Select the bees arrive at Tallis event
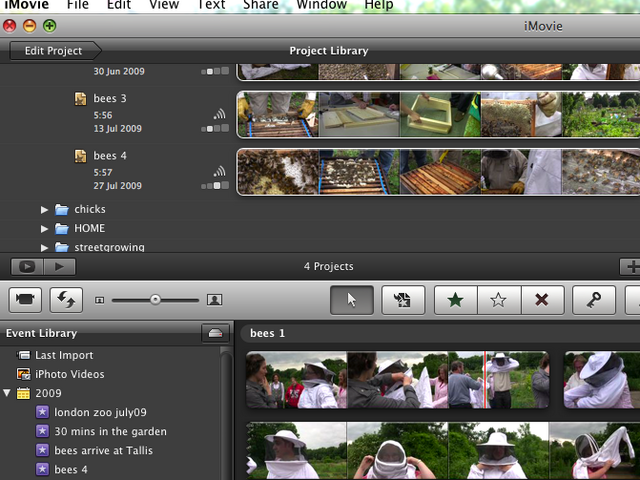The height and width of the screenshot is (480, 640). click(x=104, y=451)
